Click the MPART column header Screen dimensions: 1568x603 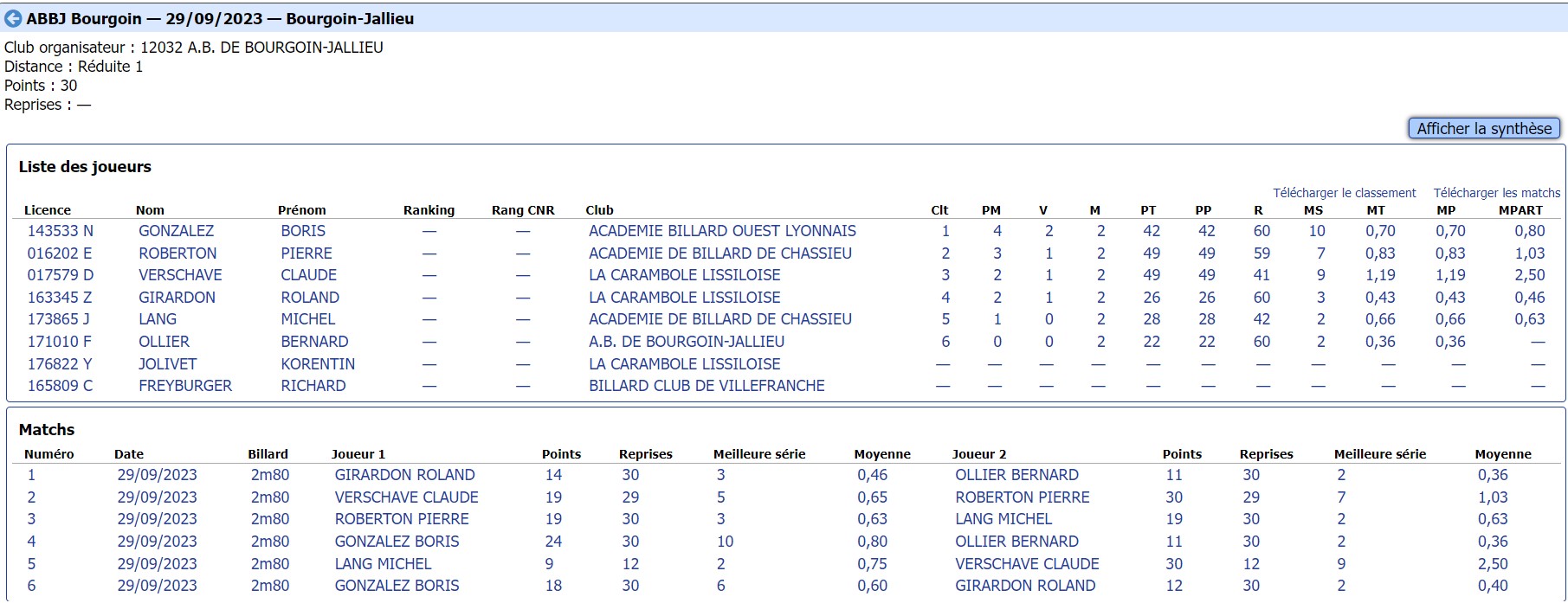[1520, 210]
